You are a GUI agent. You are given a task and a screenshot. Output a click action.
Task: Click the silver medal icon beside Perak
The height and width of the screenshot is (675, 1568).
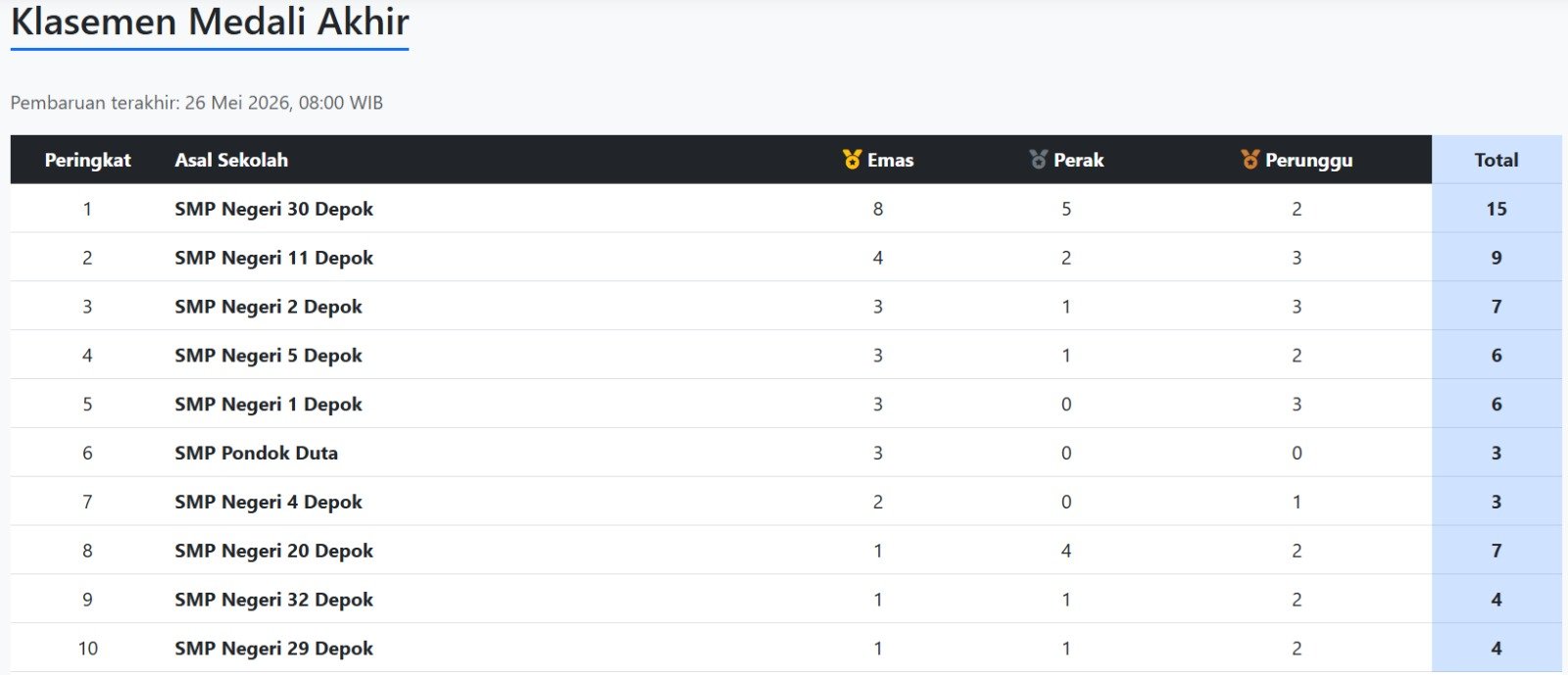1039,160
